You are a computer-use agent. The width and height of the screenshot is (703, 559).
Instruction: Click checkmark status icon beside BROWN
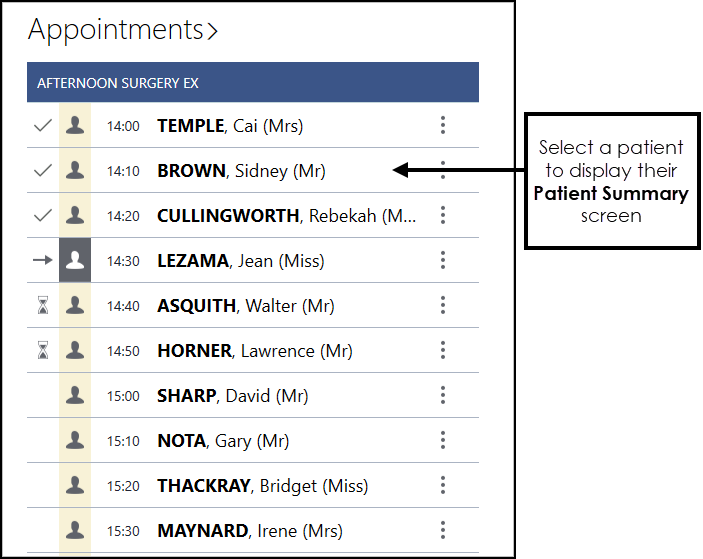tap(42, 171)
